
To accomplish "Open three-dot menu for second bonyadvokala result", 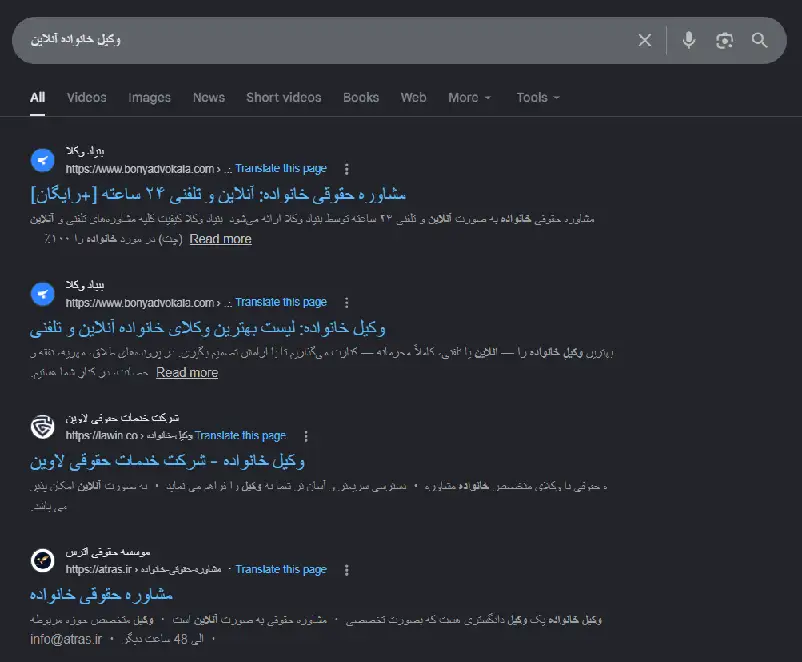I will (347, 303).
